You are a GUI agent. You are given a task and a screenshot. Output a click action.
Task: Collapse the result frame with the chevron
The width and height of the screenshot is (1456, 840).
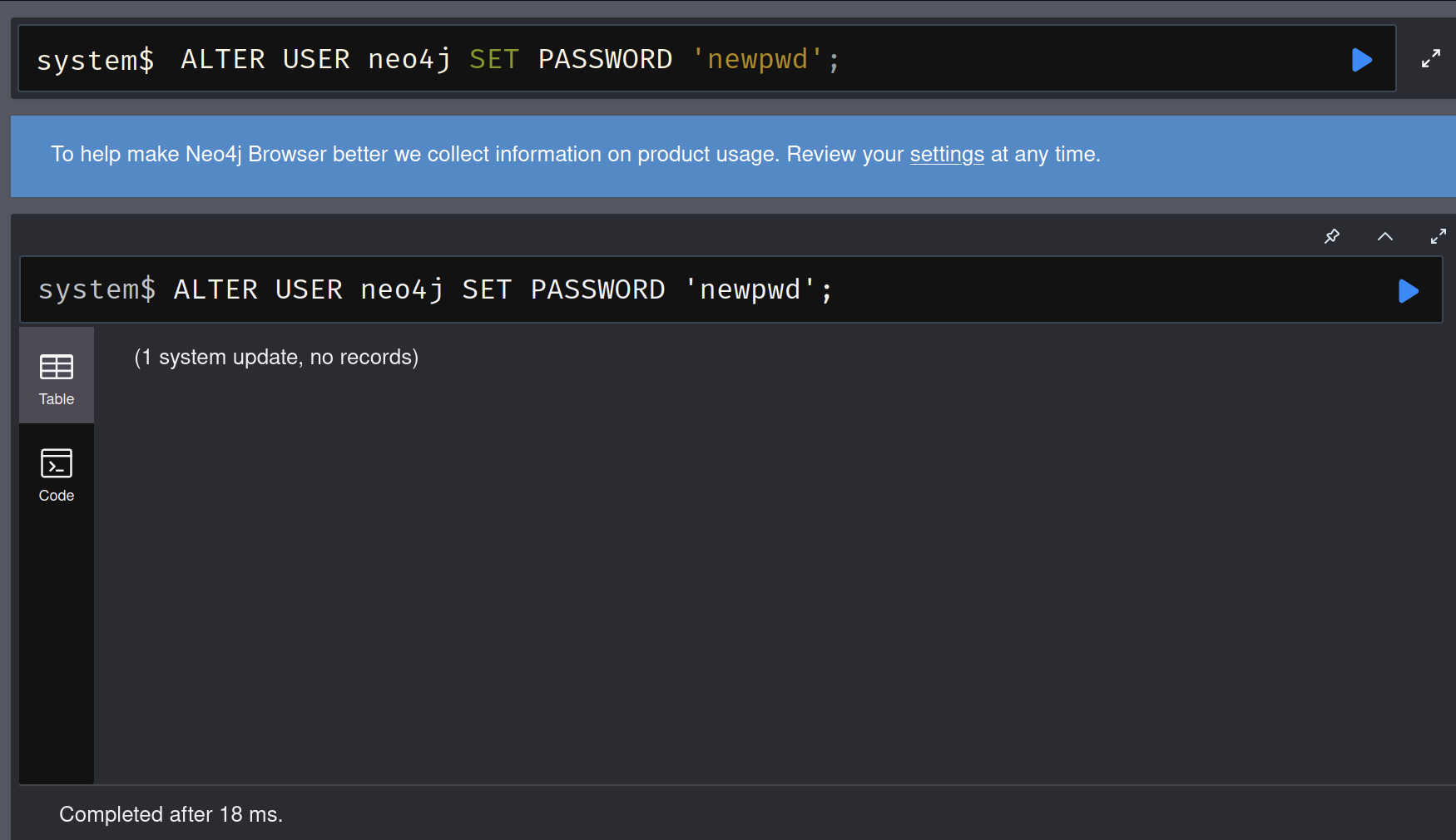coord(1385,236)
